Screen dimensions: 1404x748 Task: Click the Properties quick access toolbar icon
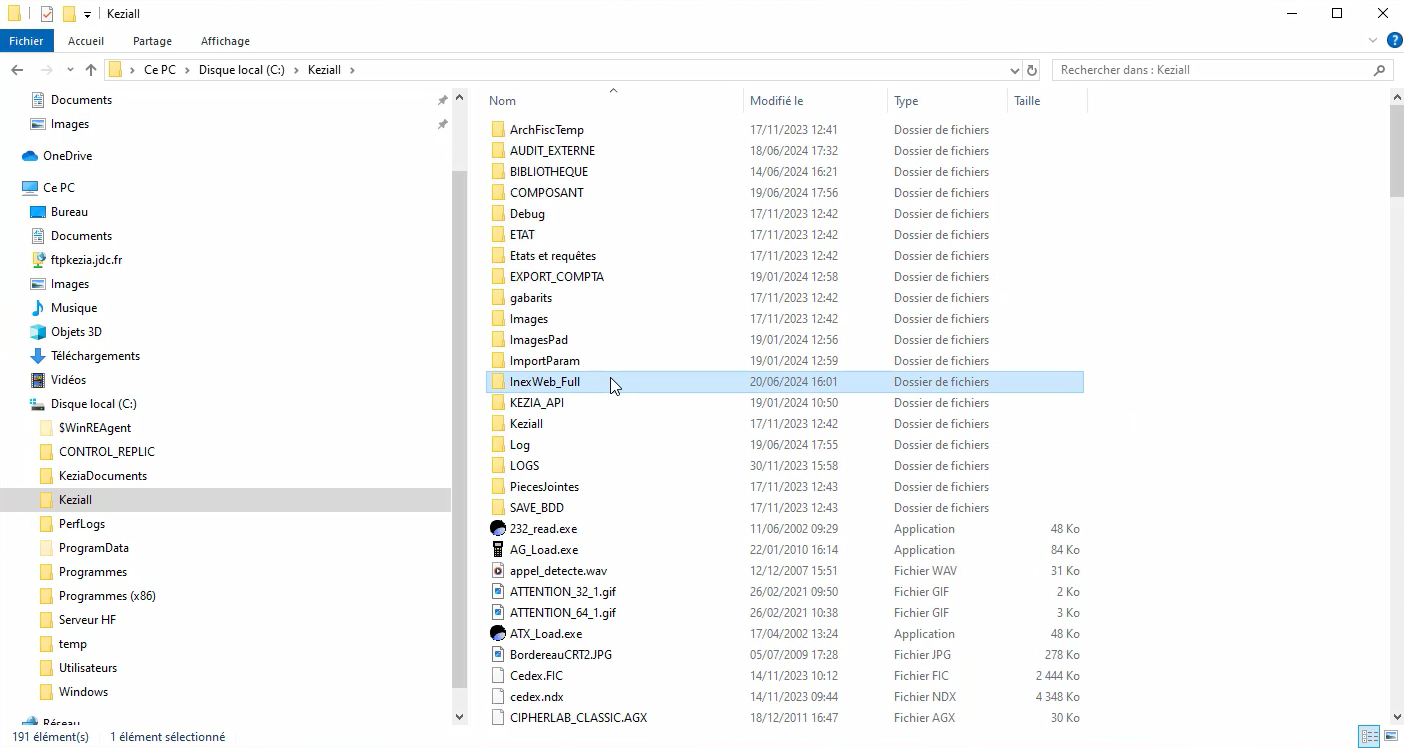[x=47, y=14]
